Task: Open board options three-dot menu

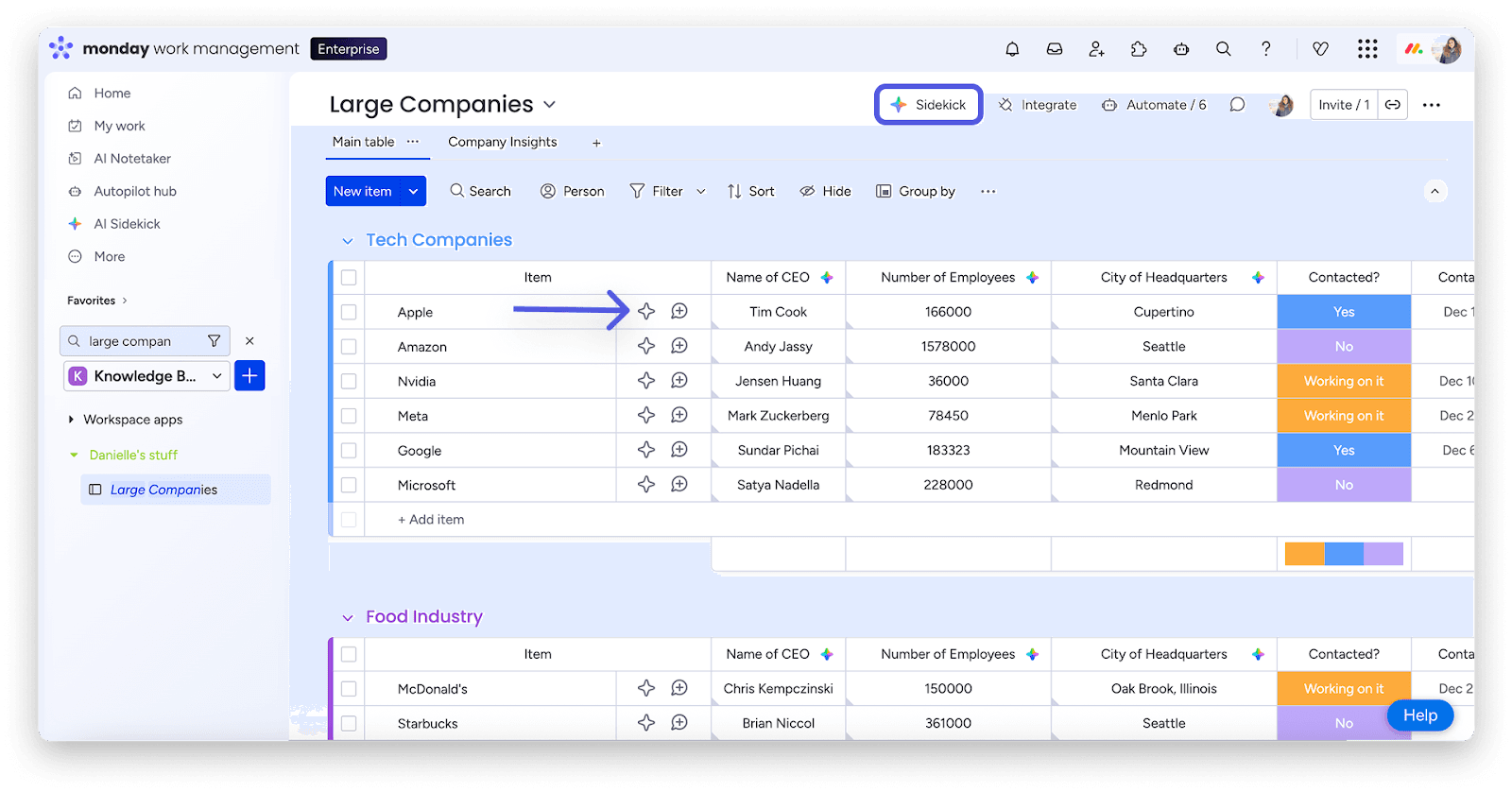Action: (x=1432, y=105)
